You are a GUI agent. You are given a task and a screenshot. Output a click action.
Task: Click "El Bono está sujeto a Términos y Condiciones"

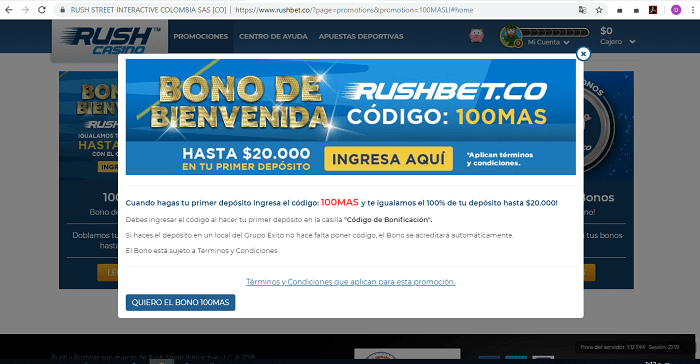pos(201,251)
